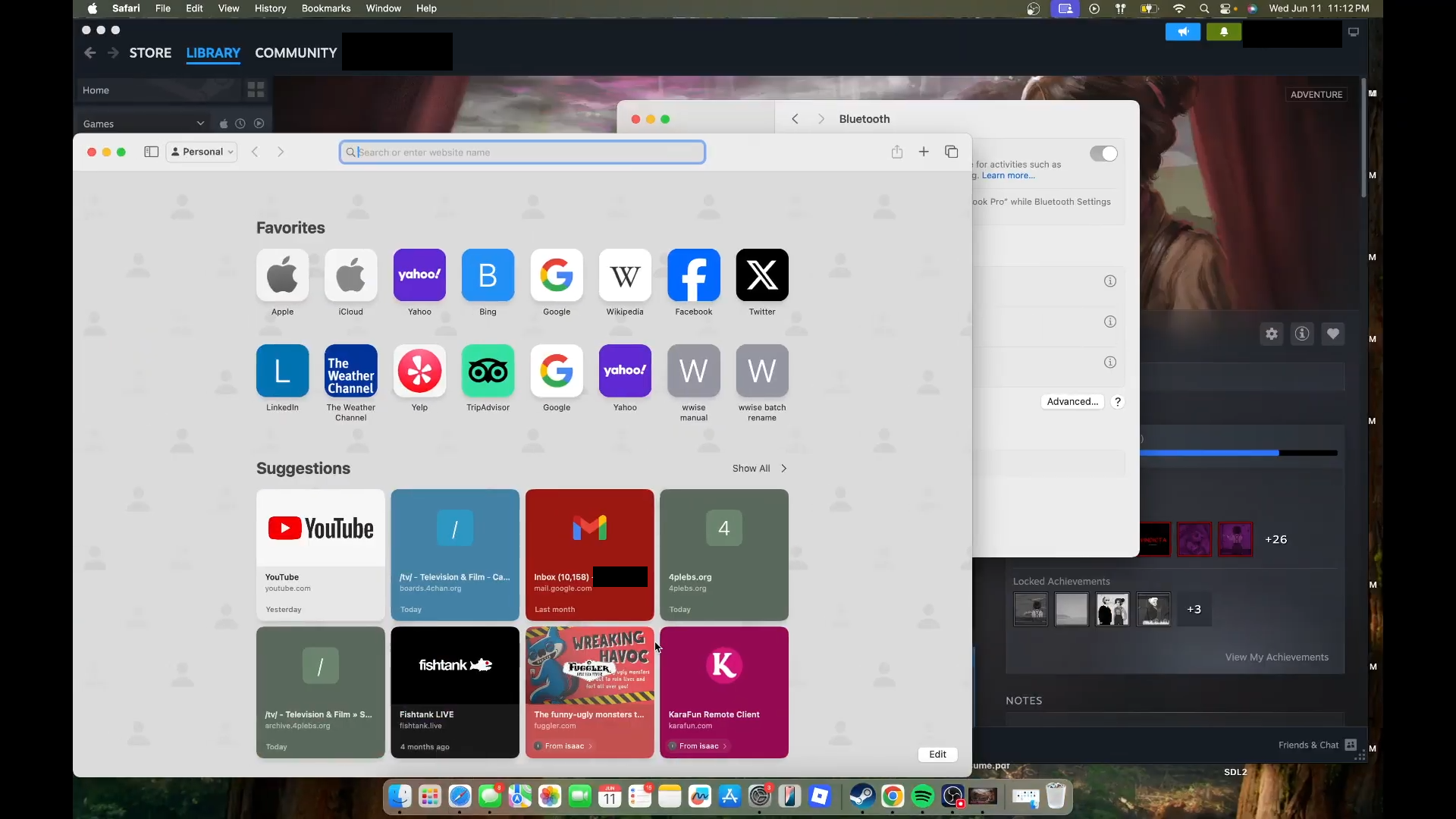The image size is (1456, 819).
Task: Go back in Bluetooth settings window
Action: click(795, 119)
